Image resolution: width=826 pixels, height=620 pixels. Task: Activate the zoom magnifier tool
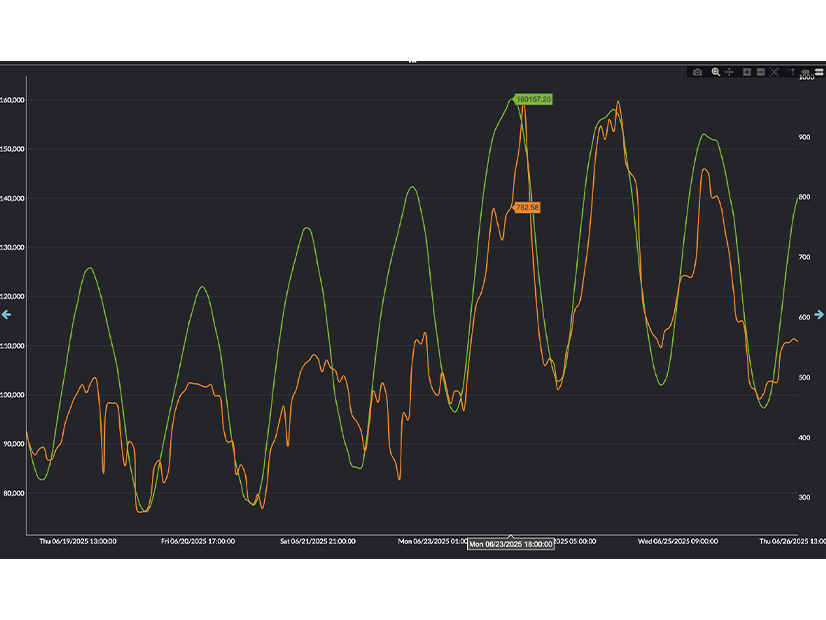point(716,72)
